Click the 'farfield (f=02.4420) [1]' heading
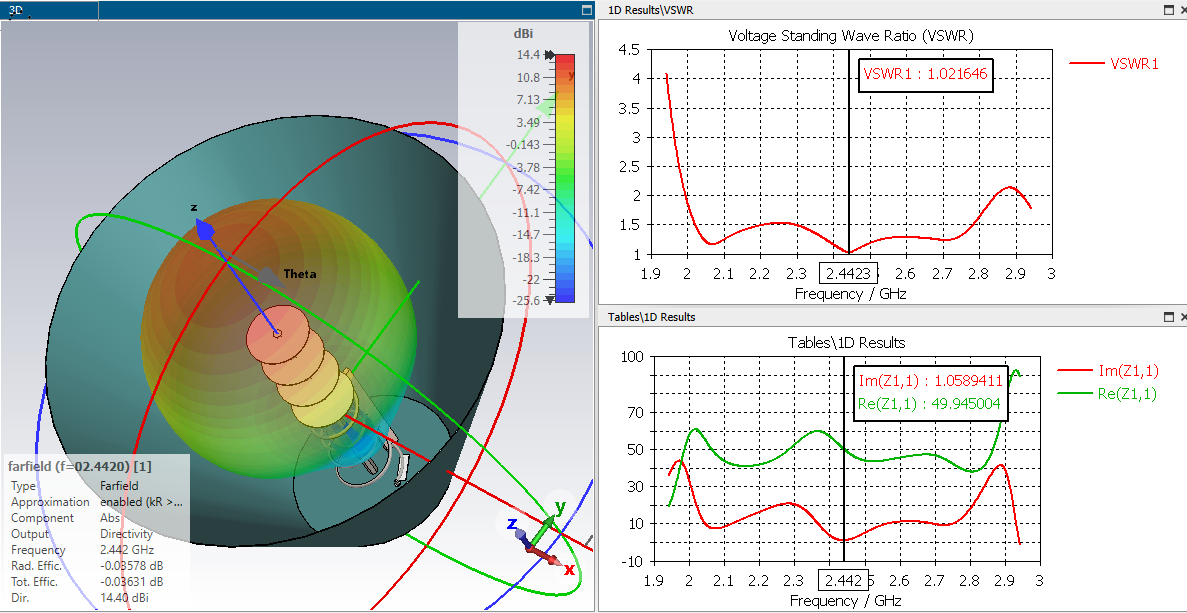This screenshot has height=613, width=1187. tap(79, 466)
